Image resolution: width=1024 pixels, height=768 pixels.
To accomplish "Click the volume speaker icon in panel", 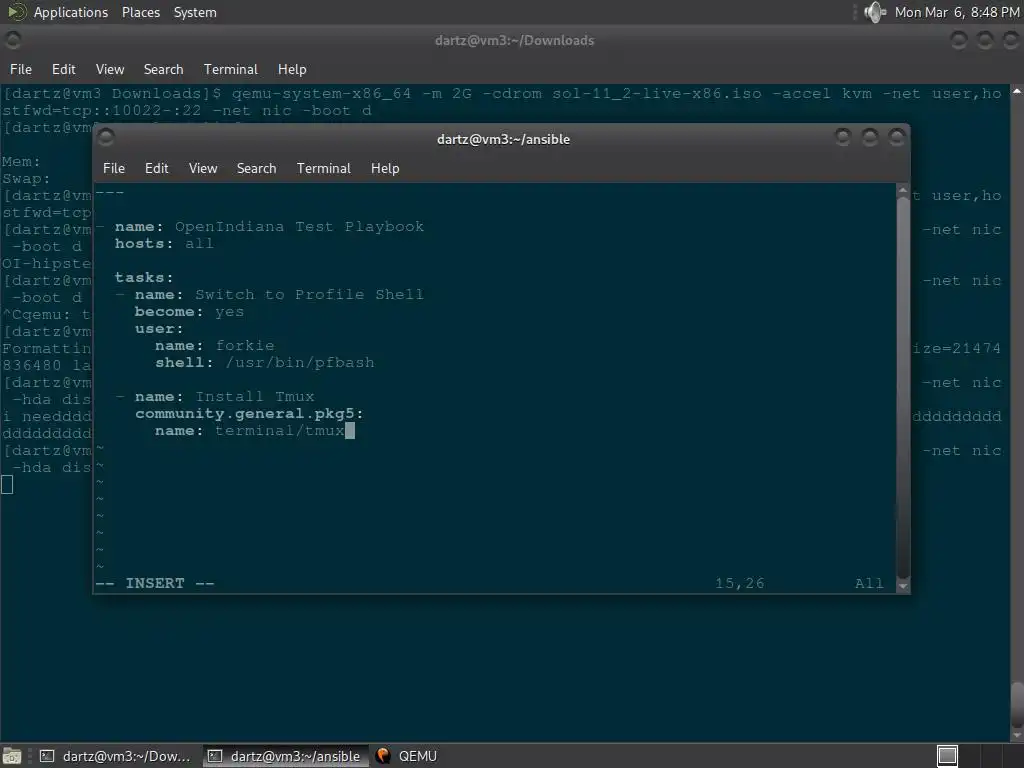I will point(874,12).
